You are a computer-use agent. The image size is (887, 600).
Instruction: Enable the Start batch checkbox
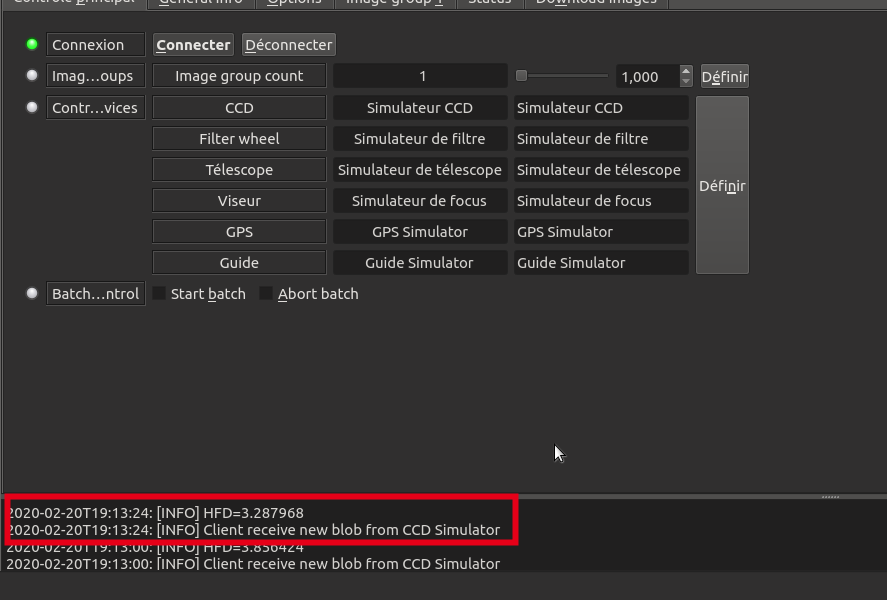point(159,294)
